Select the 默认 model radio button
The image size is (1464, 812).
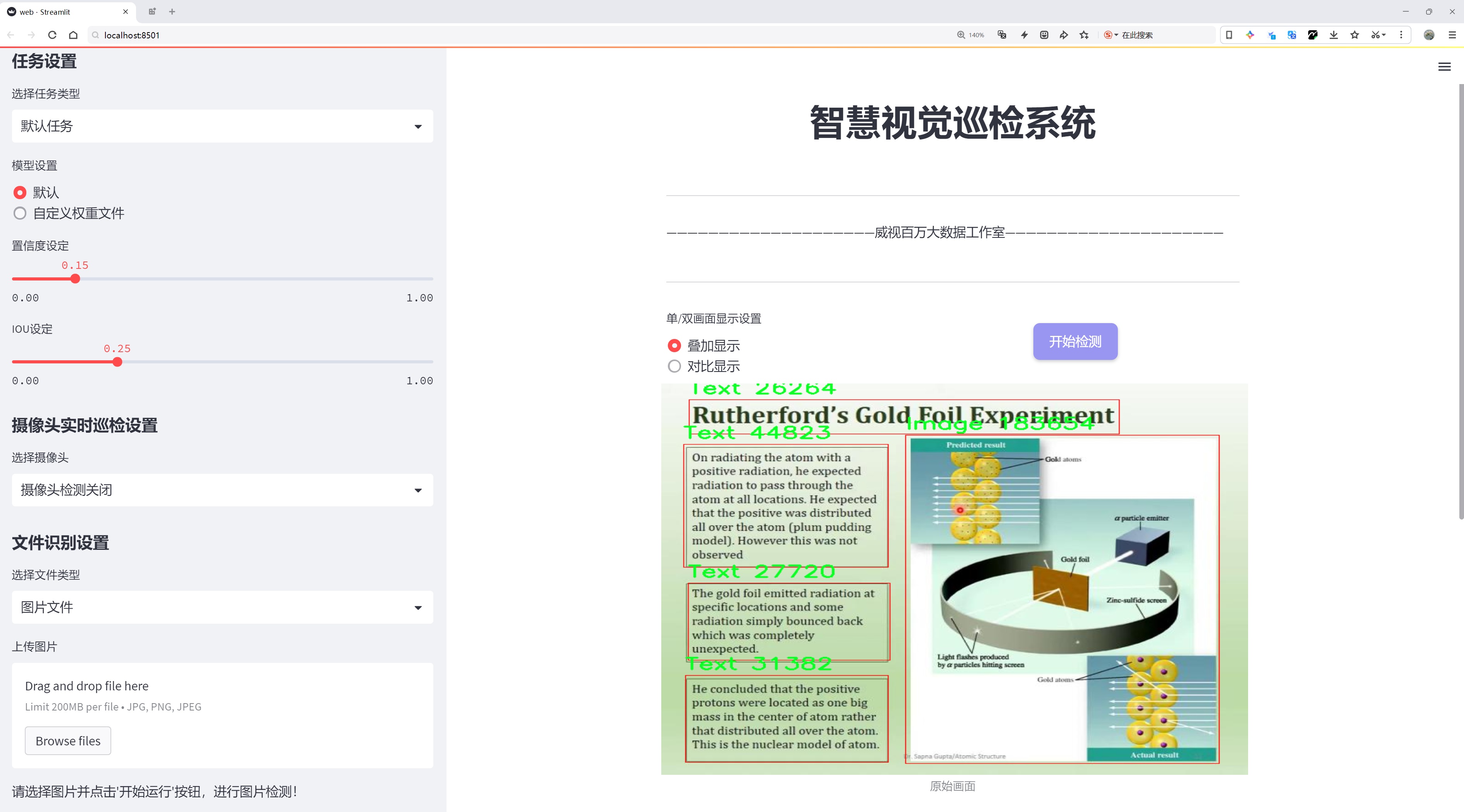click(20, 193)
